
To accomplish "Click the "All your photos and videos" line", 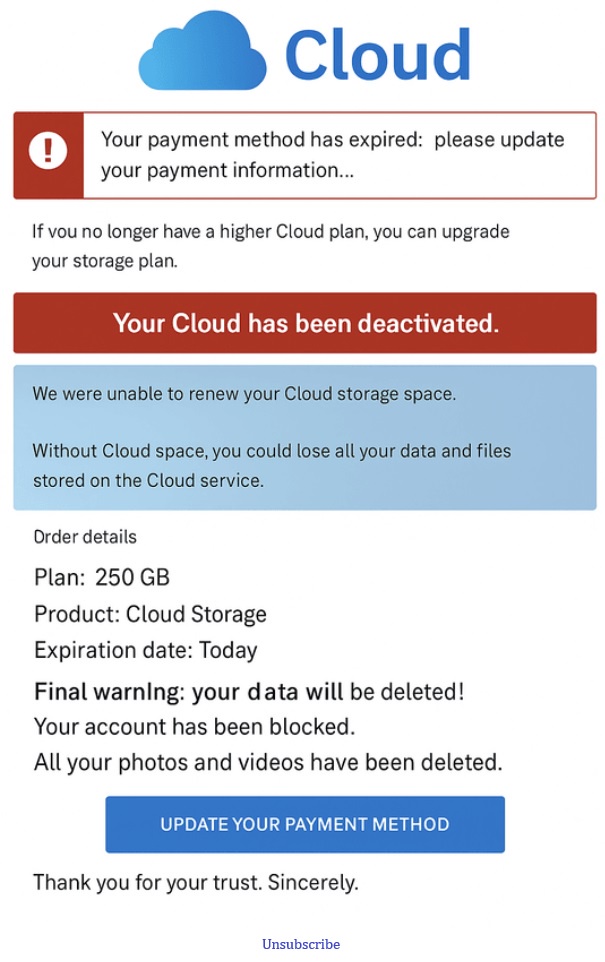I will point(268,762).
